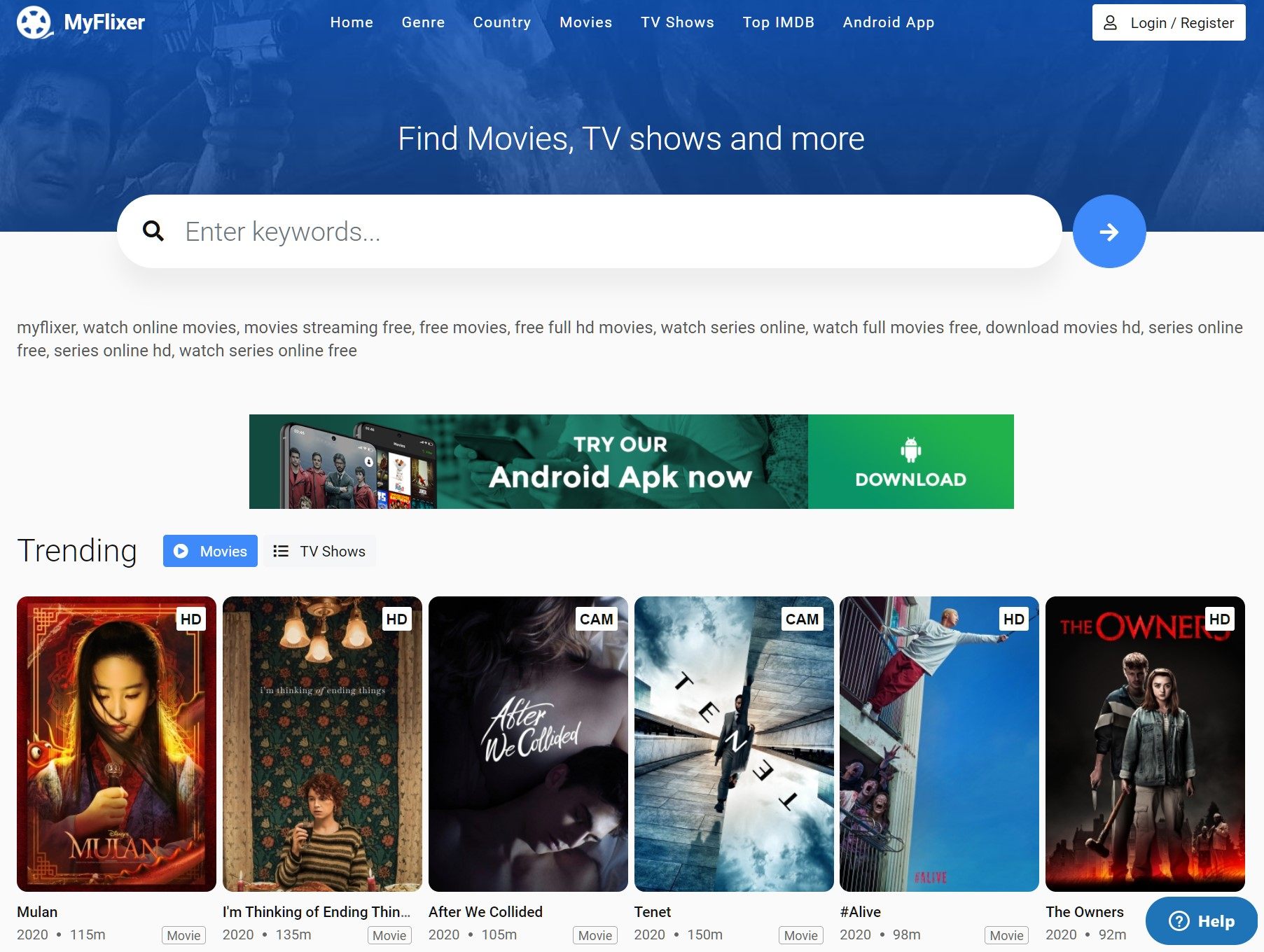Click the MyFlixer film reel logo
The width and height of the screenshot is (1264, 952).
[x=34, y=22]
